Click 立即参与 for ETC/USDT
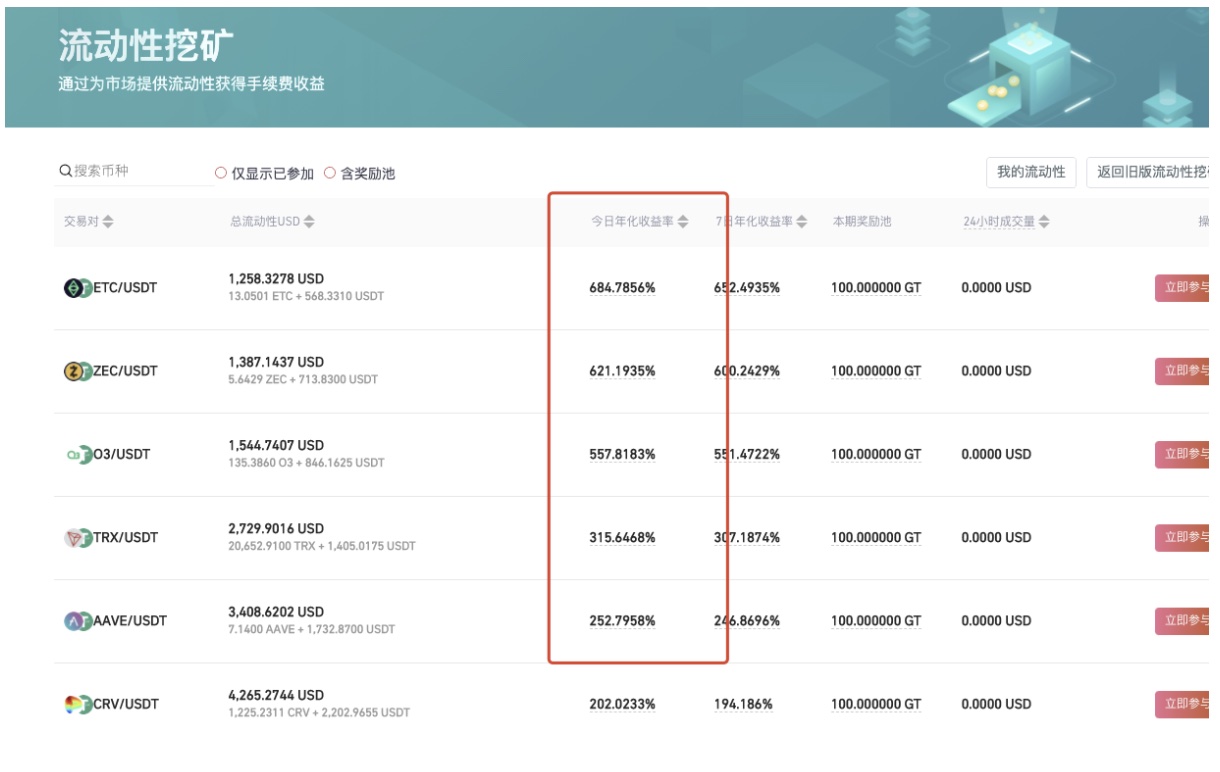The width and height of the screenshot is (1220, 772). pos(1184,288)
